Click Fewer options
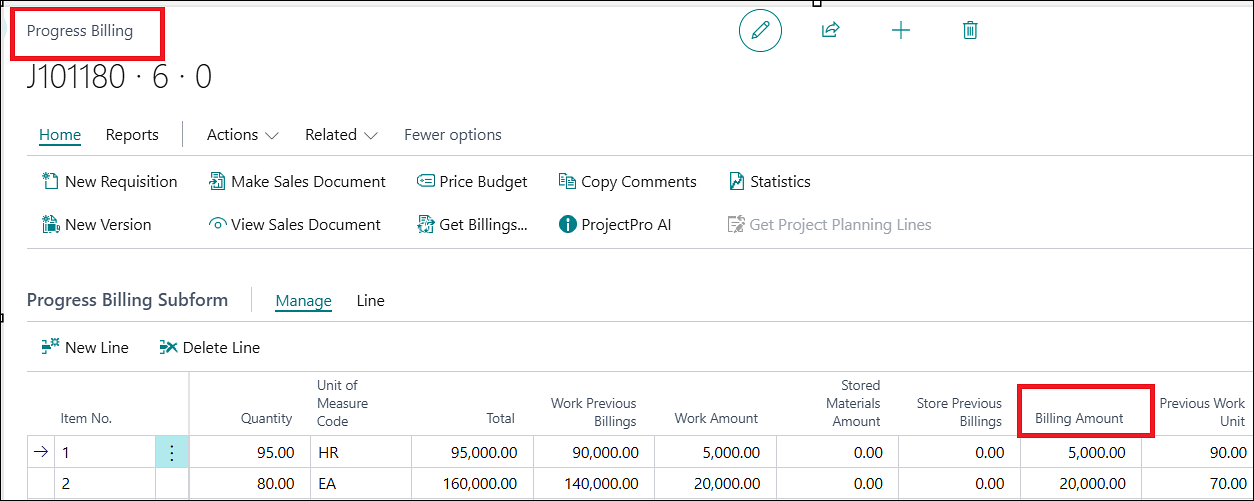This screenshot has height=501, width=1254. 453,135
